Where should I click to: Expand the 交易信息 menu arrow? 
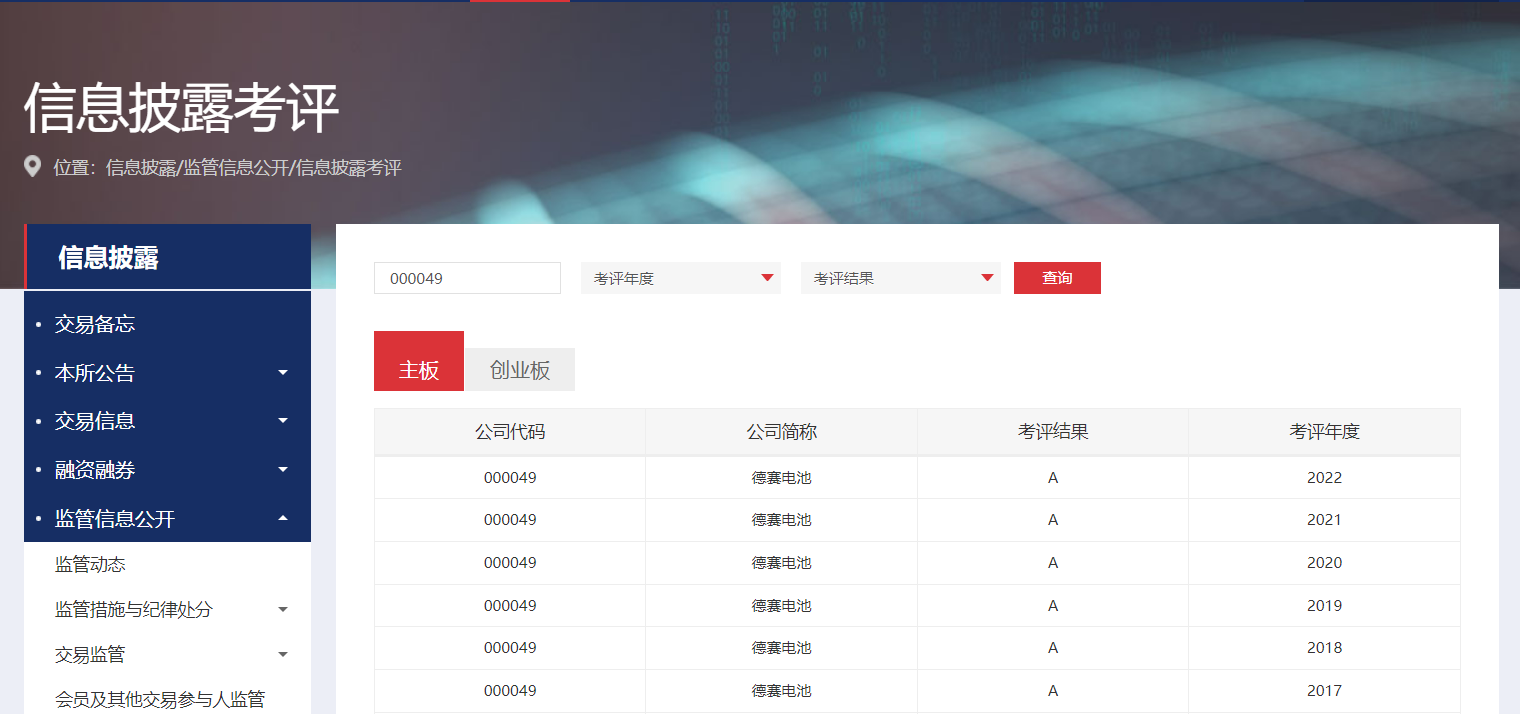point(283,421)
